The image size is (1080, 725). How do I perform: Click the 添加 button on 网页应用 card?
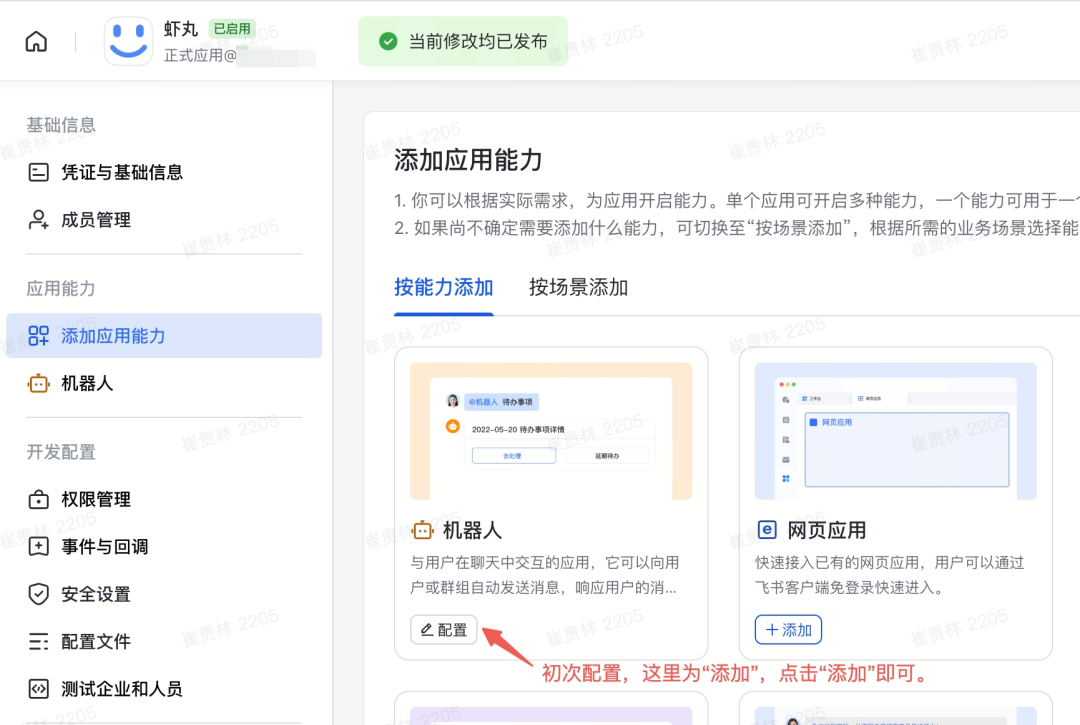pos(788,629)
